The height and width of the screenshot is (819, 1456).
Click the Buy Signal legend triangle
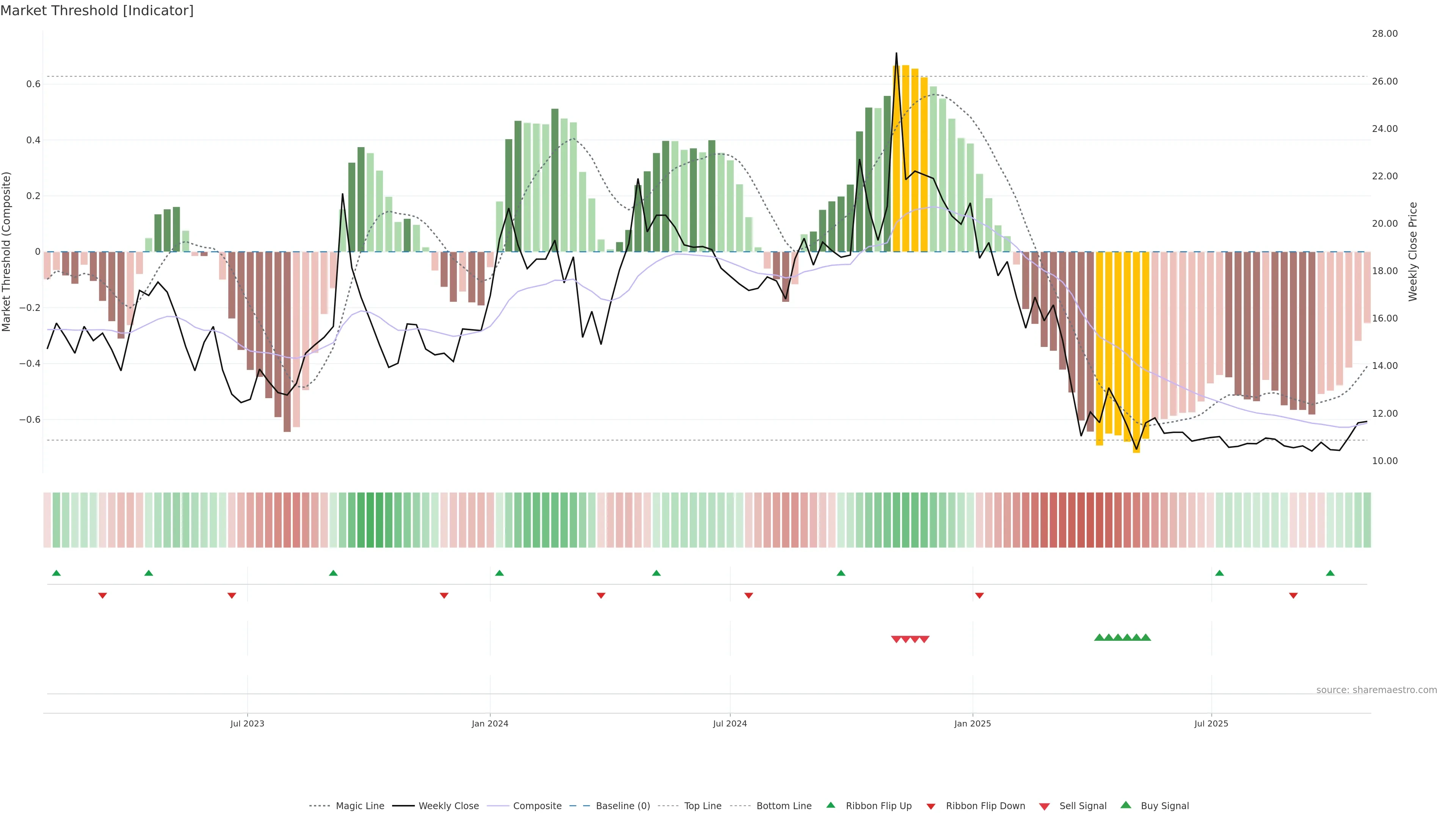tap(1125, 805)
